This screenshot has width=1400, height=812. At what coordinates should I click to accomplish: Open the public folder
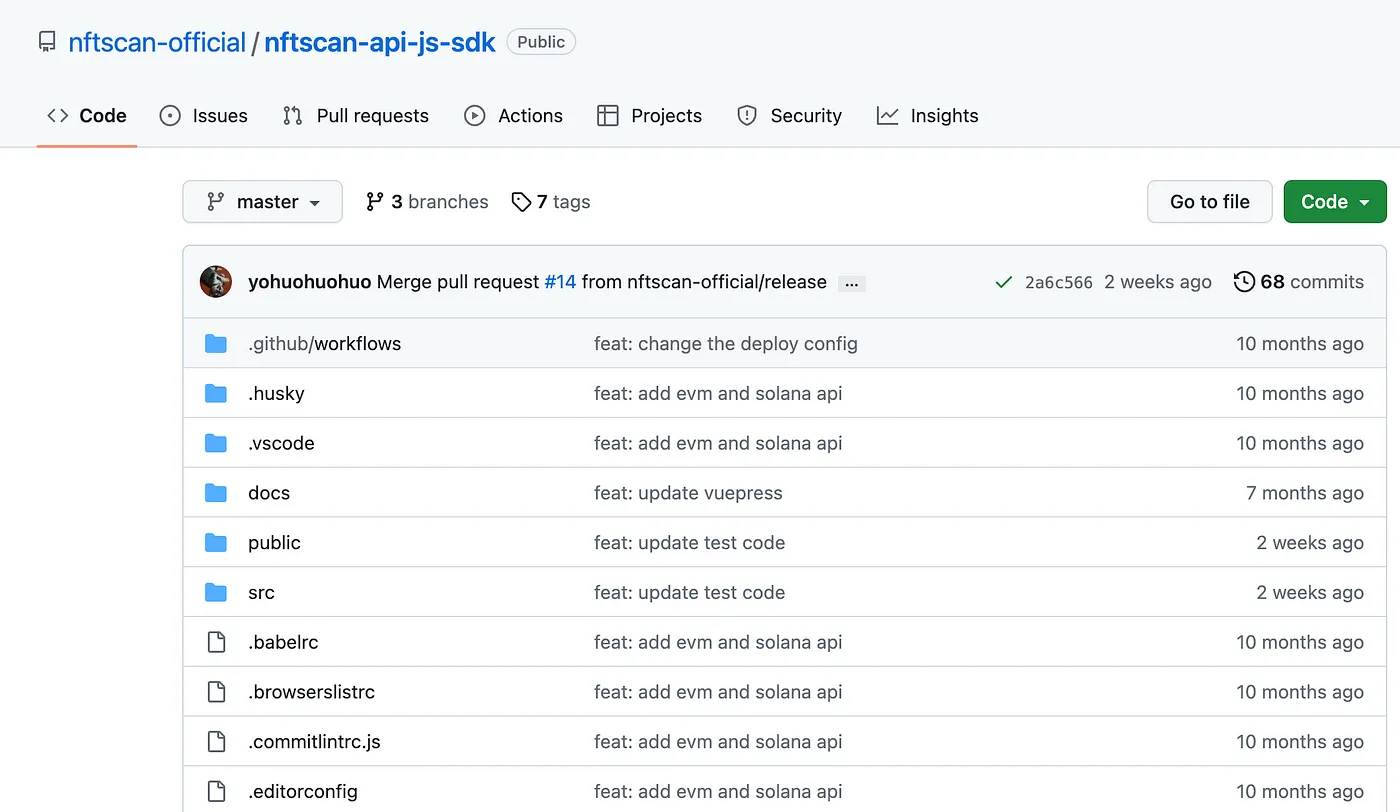coord(274,543)
